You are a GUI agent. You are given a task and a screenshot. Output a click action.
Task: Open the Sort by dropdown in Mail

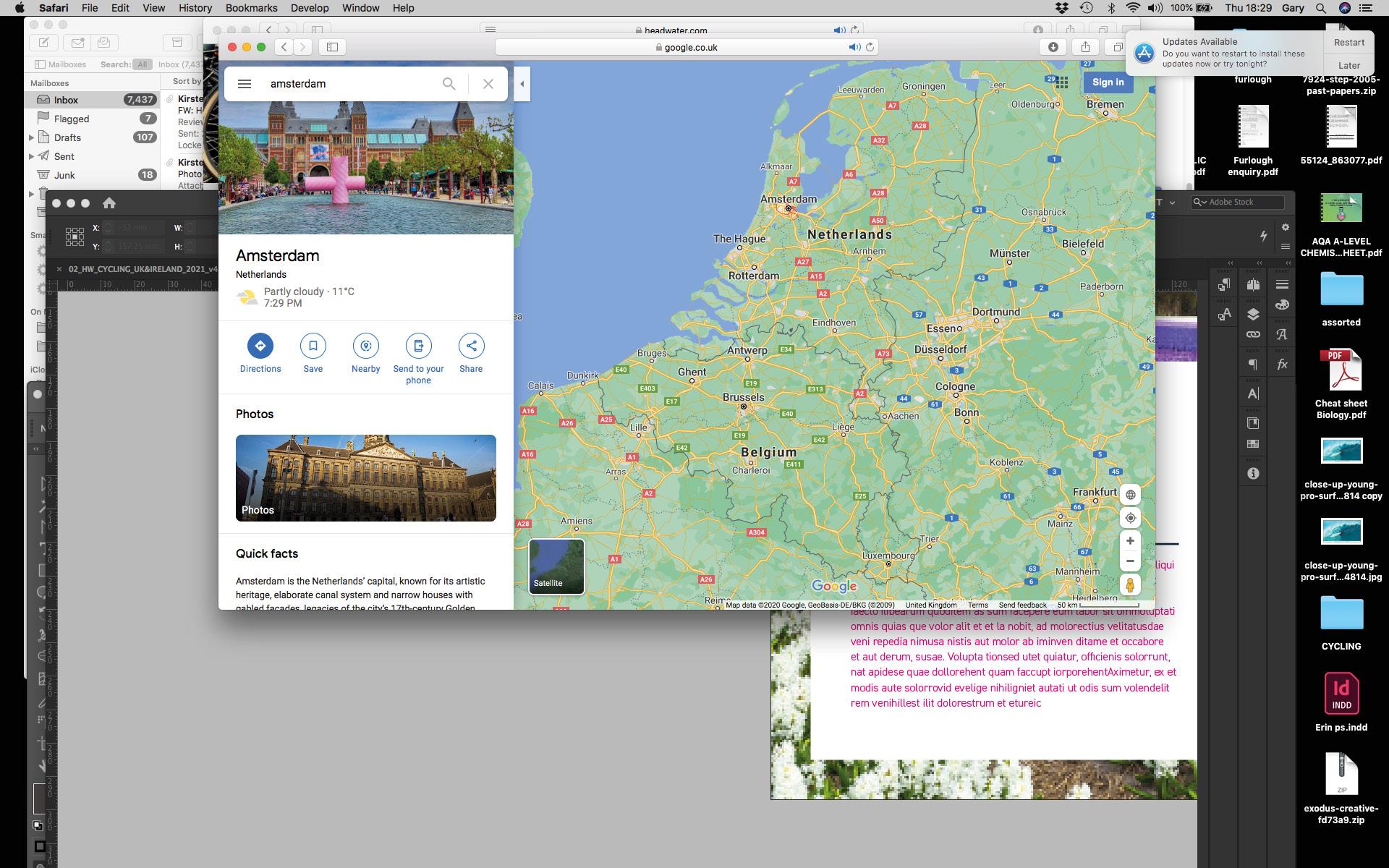click(x=187, y=81)
